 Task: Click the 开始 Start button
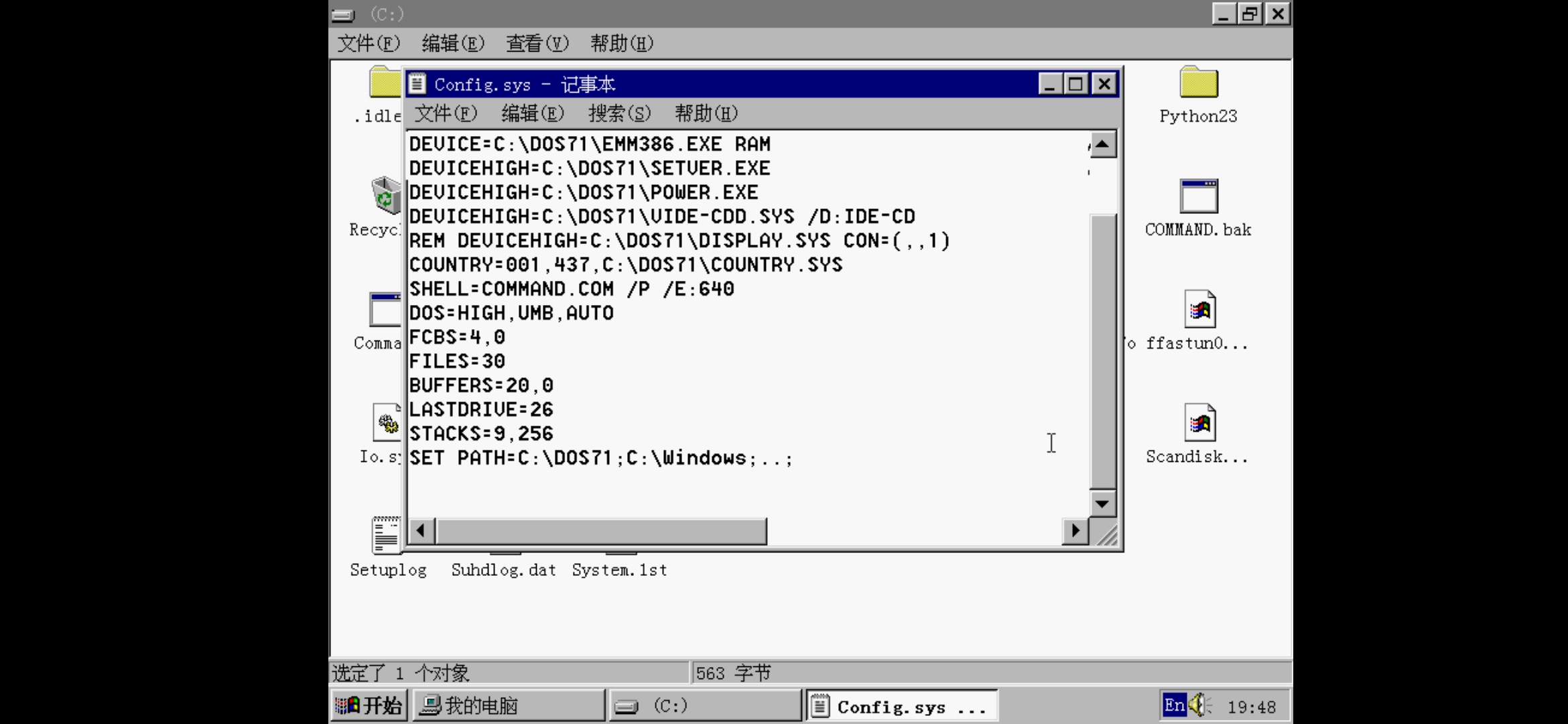click(x=369, y=705)
